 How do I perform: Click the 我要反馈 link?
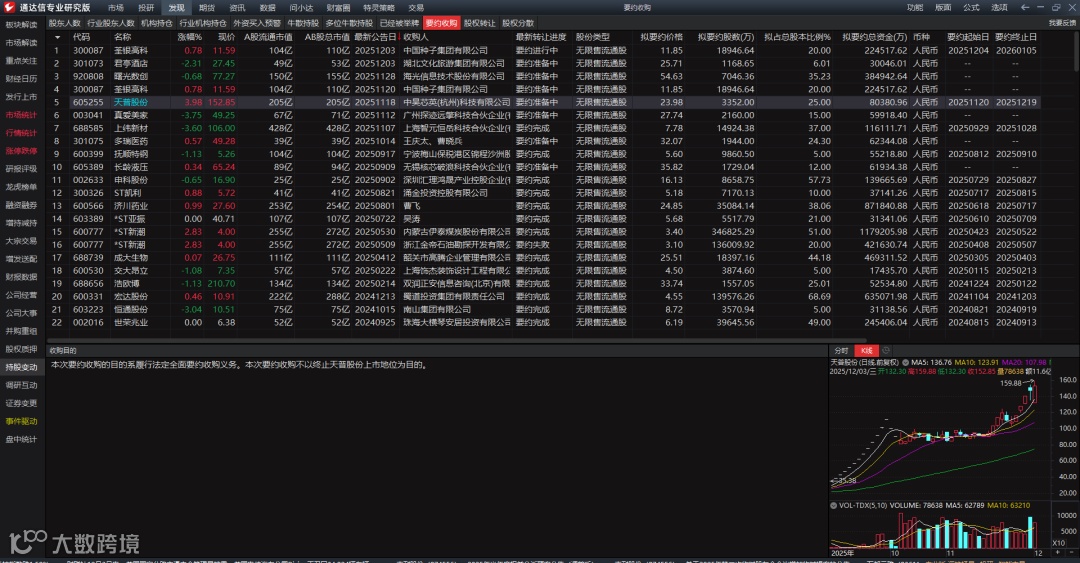(1062, 23)
